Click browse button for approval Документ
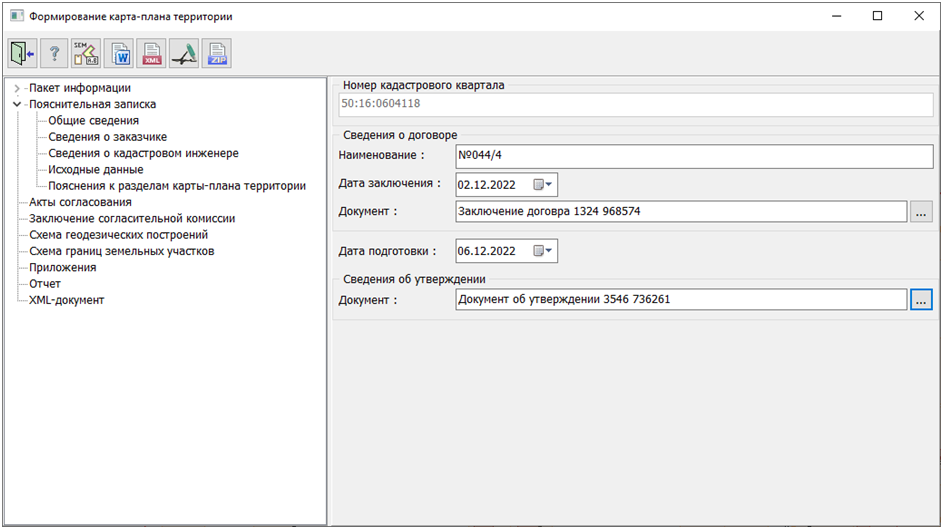The width and height of the screenshot is (943, 529). click(921, 299)
